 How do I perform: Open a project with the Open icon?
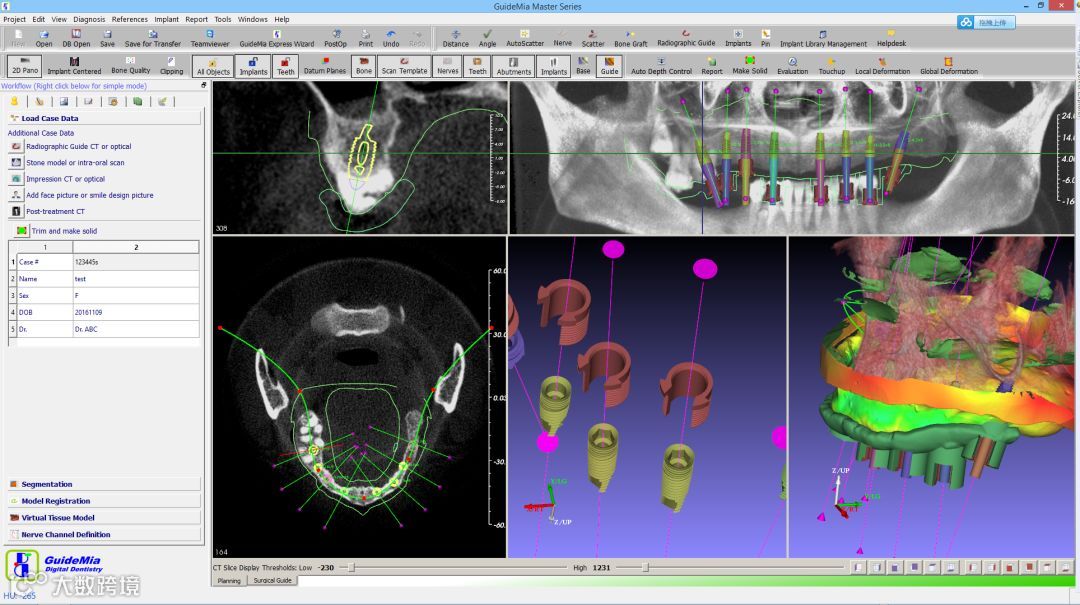[x=43, y=39]
